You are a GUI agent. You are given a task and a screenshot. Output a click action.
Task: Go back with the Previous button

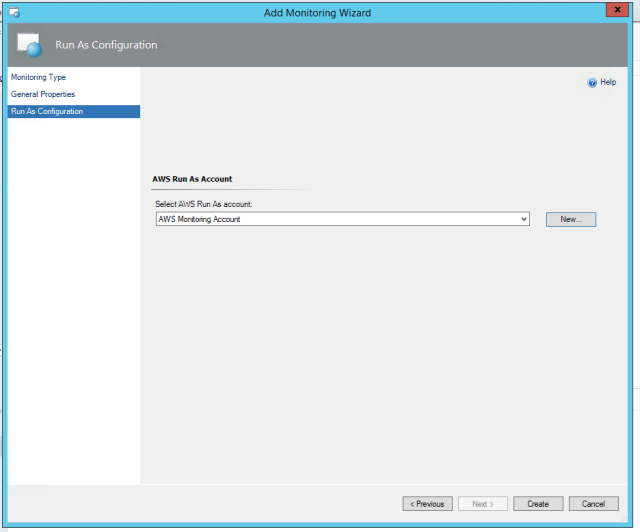click(x=428, y=503)
